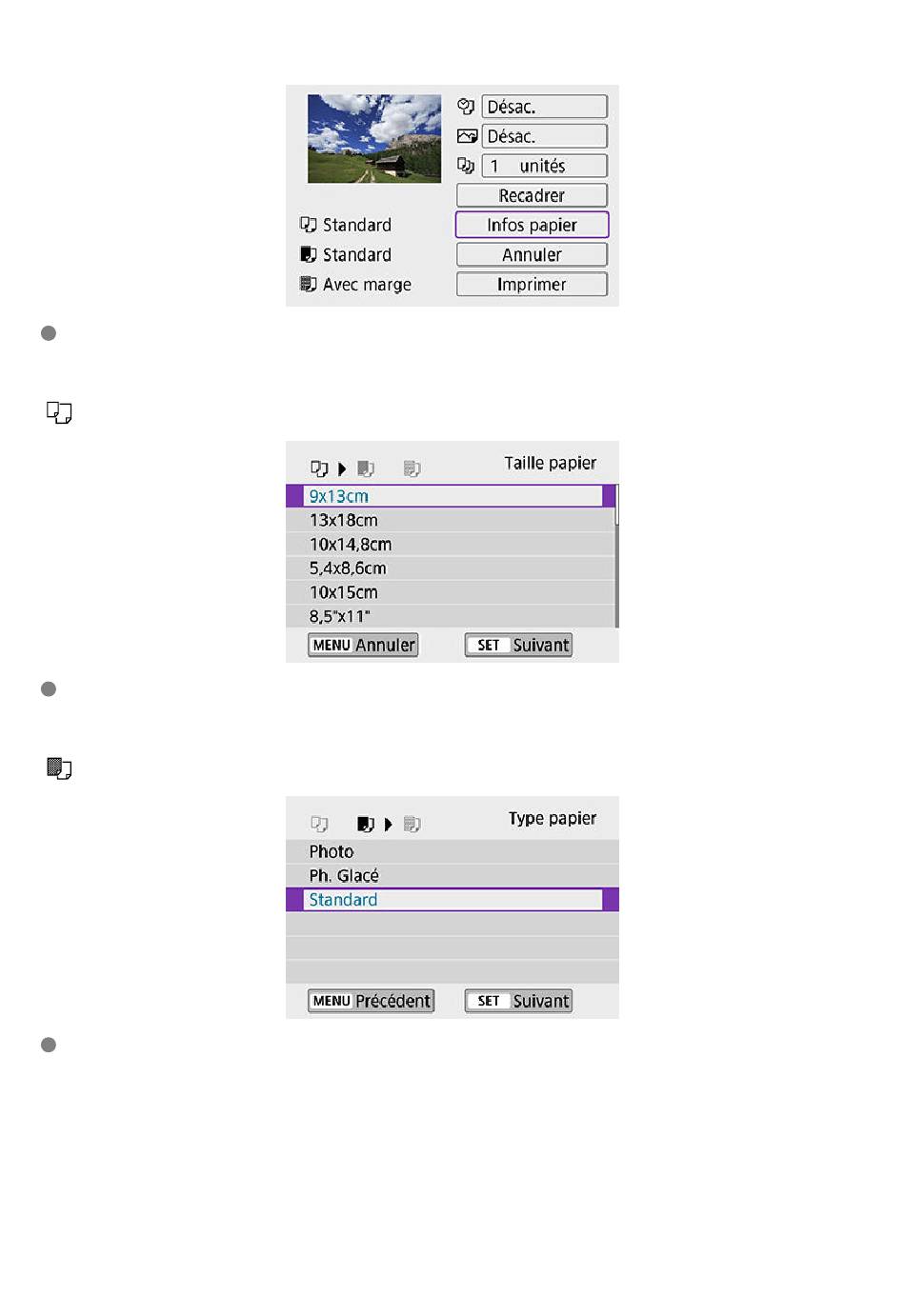
Task: Open the second Désac. effects setting field
Action: pos(544,136)
